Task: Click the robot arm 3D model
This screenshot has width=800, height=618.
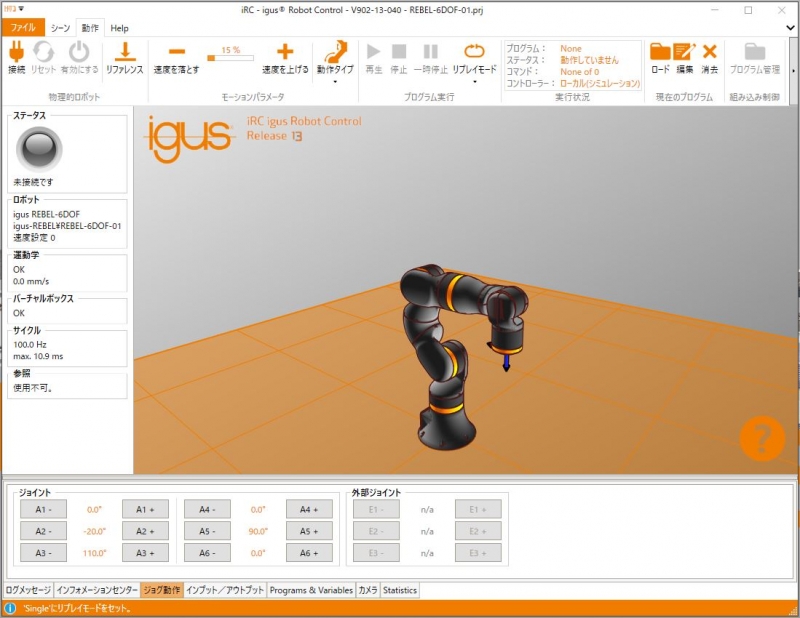Action: click(x=462, y=357)
